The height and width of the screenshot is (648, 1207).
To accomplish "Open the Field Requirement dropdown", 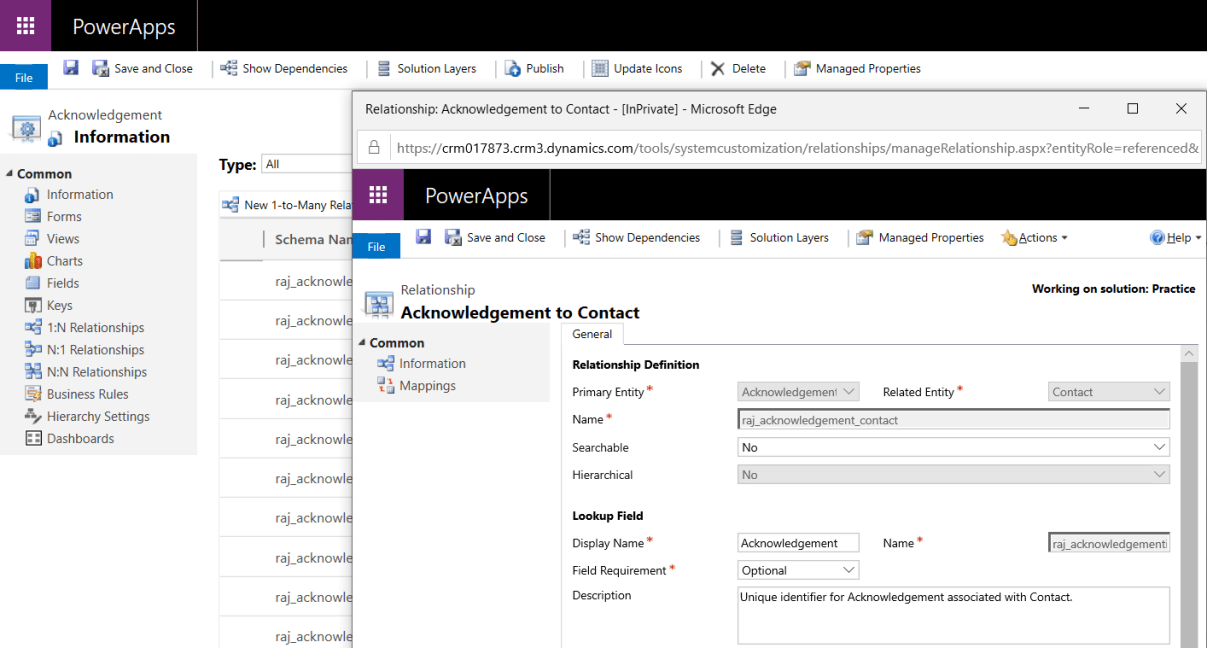I will (797, 570).
